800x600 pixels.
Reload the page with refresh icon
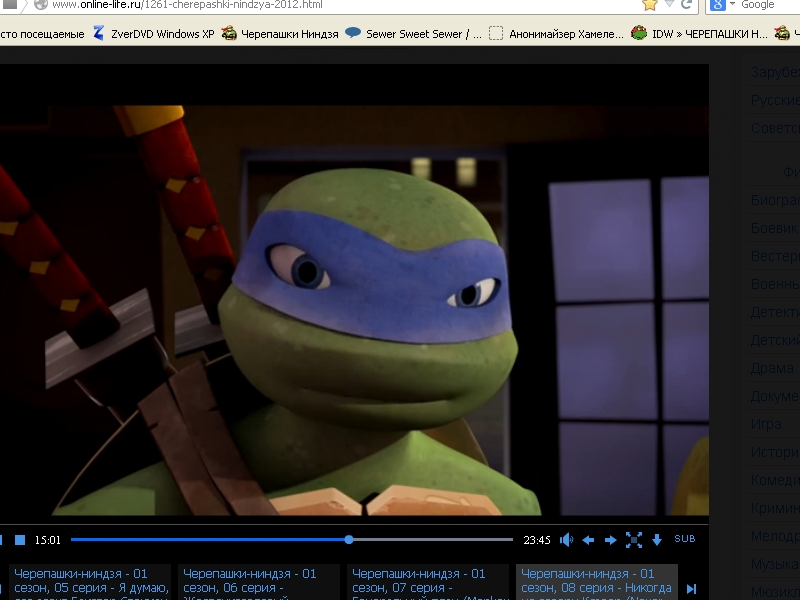pos(686,5)
